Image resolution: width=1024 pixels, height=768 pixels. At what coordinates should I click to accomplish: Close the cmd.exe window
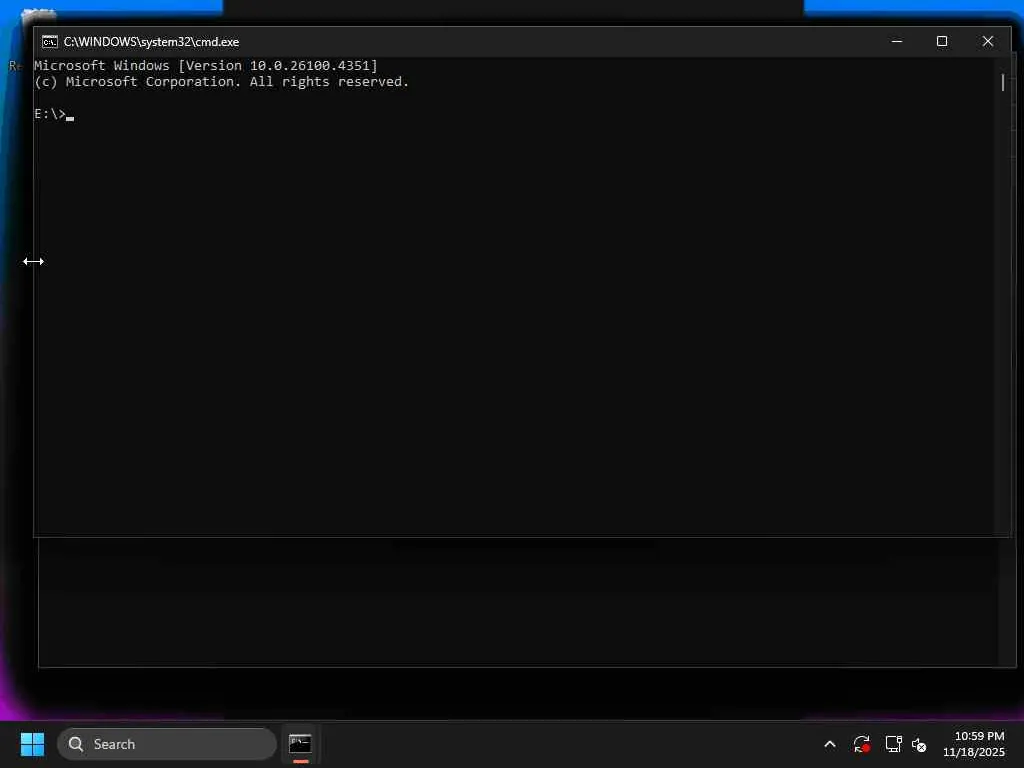tap(987, 41)
